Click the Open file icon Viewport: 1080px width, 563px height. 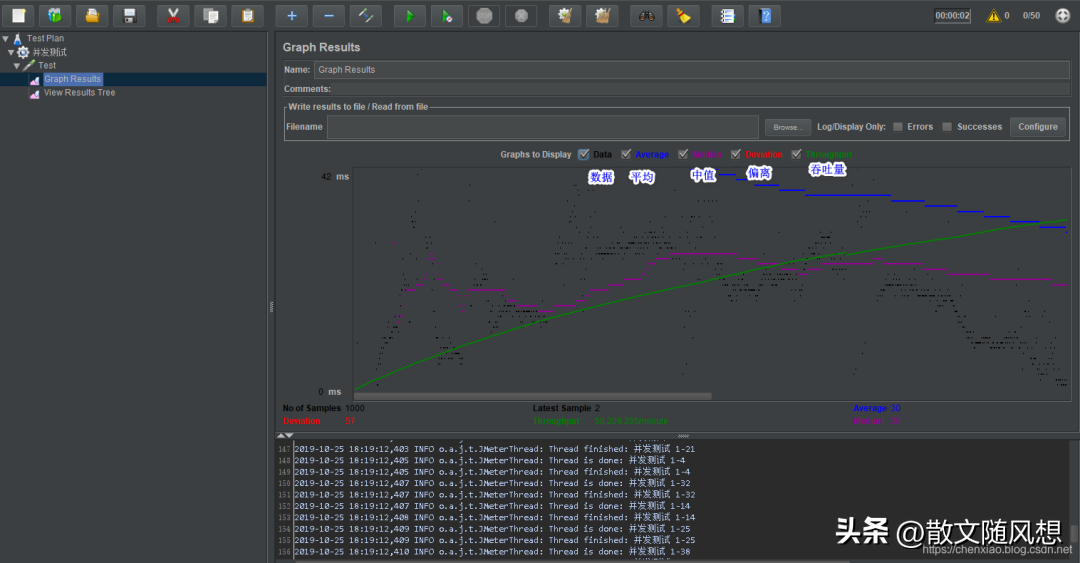click(x=92, y=15)
